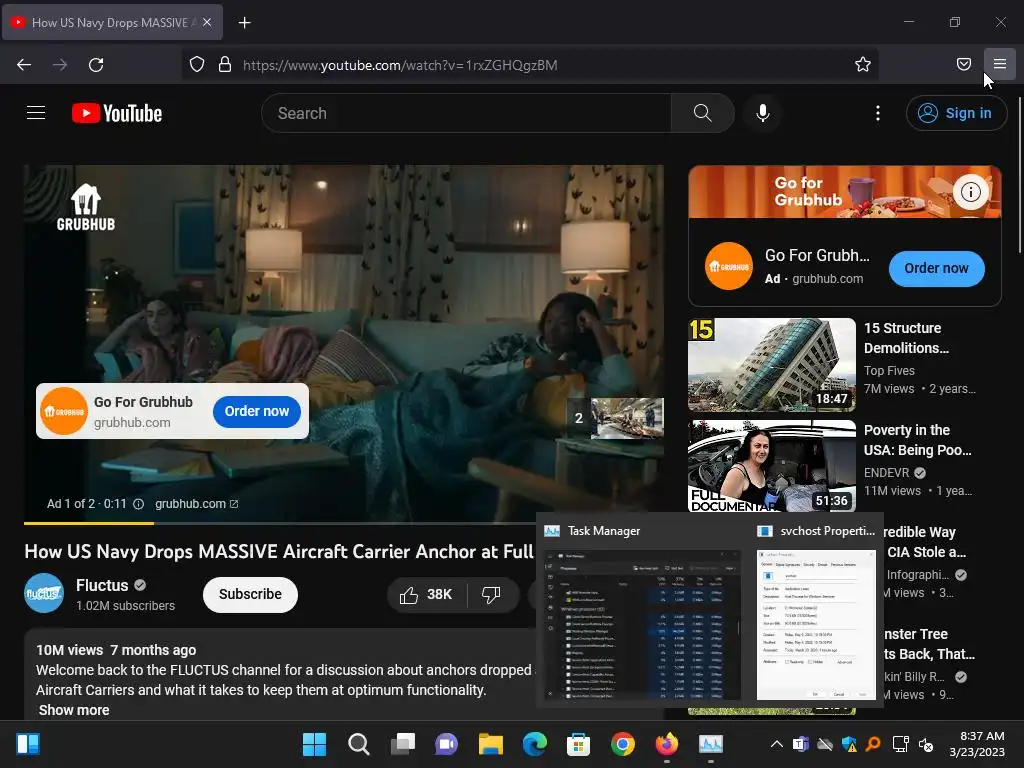Open the 15 Structure Demolitions title
This screenshot has width=1024, height=768.
click(906, 338)
